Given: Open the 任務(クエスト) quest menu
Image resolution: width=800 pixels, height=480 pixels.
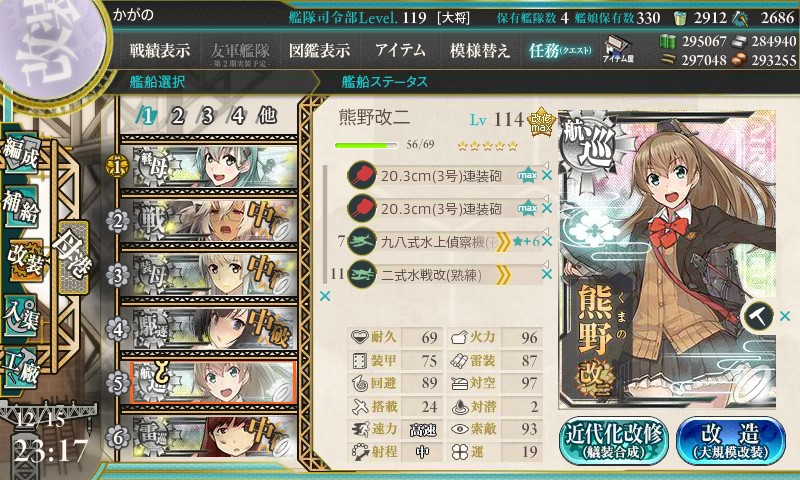Looking at the screenshot, I should pyautogui.click(x=560, y=50).
